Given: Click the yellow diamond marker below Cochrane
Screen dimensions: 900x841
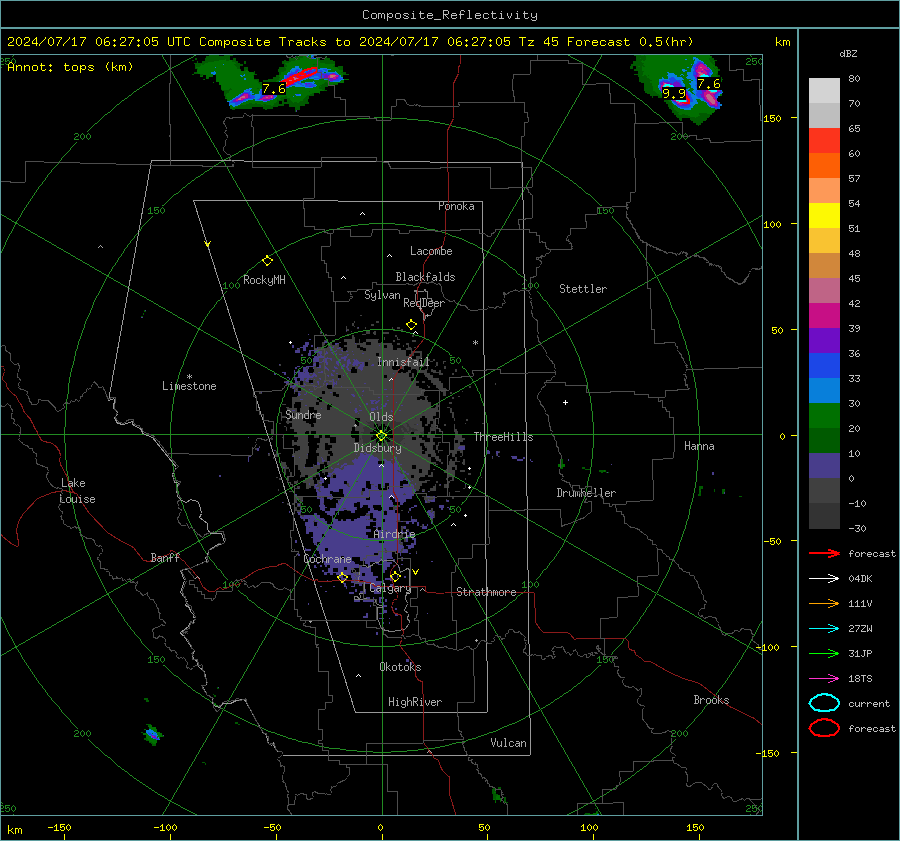Looking at the screenshot, I should tap(343, 577).
